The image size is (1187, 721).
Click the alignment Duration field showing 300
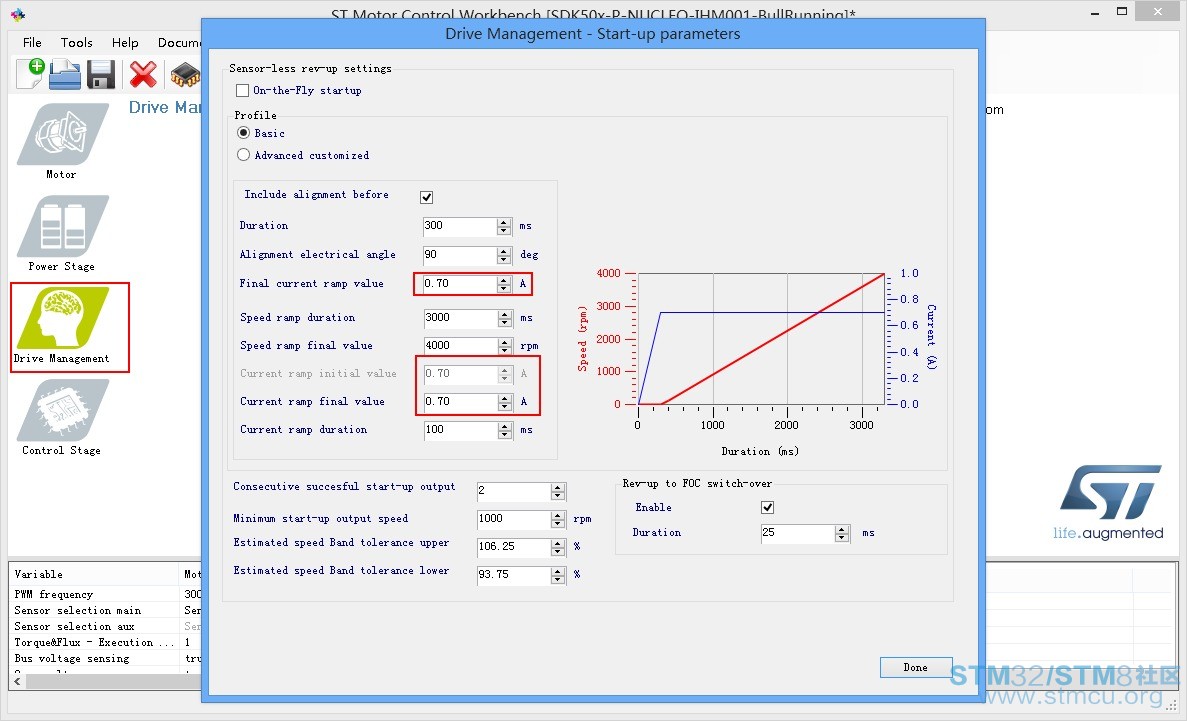pos(460,226)
